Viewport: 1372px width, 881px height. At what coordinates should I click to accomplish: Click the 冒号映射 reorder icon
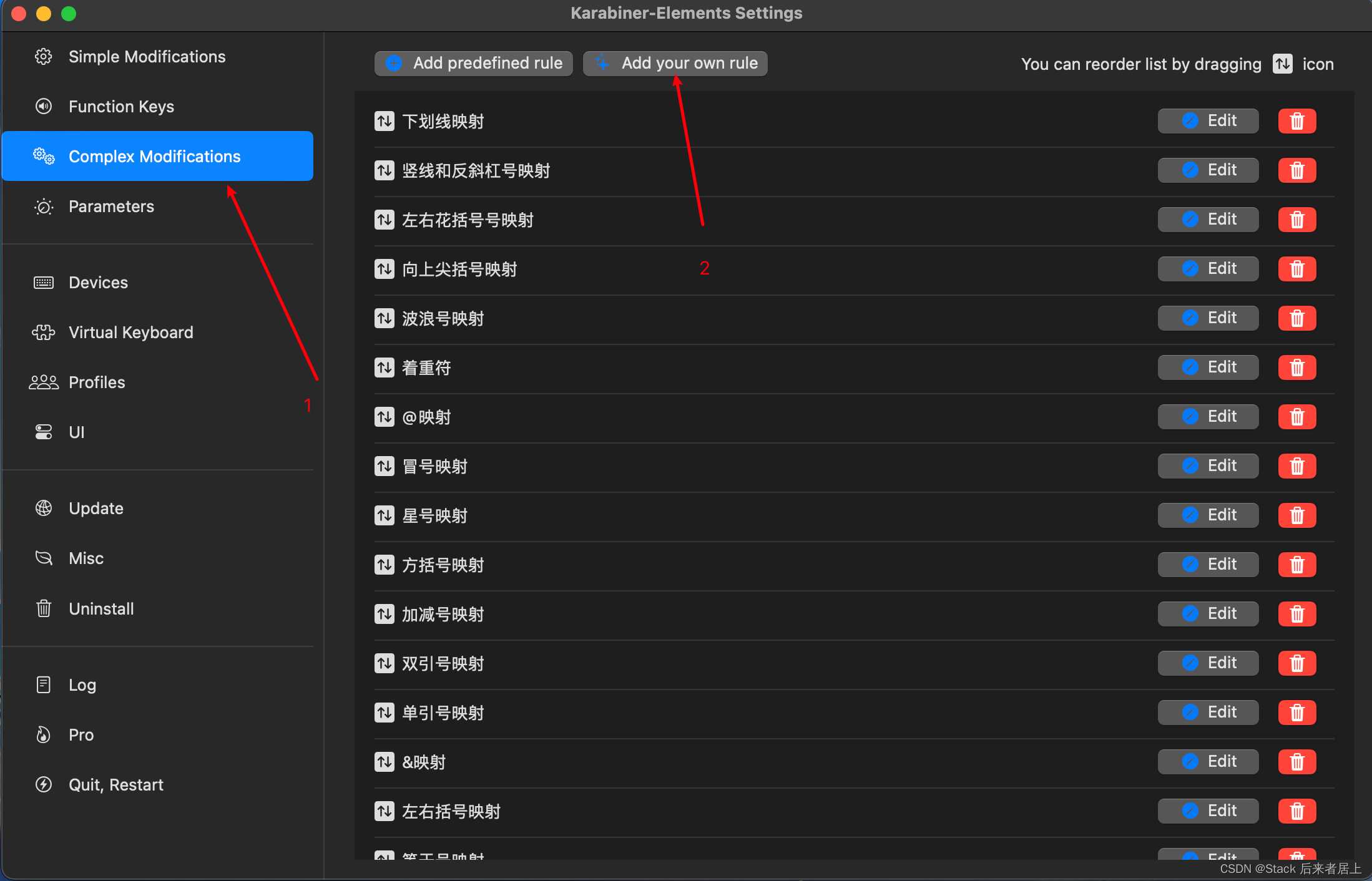point(384,465)
